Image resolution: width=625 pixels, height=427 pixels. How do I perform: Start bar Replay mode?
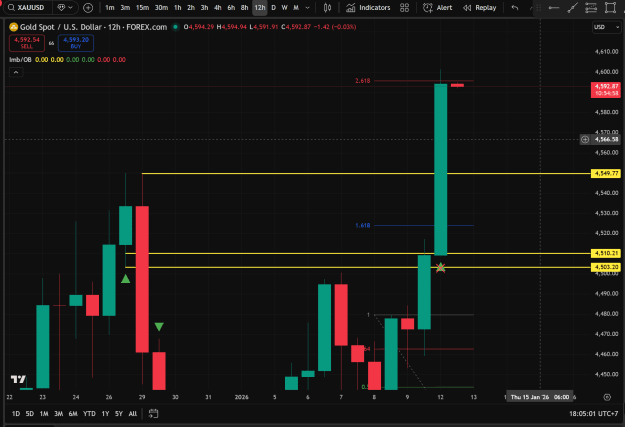coord(480,8)
